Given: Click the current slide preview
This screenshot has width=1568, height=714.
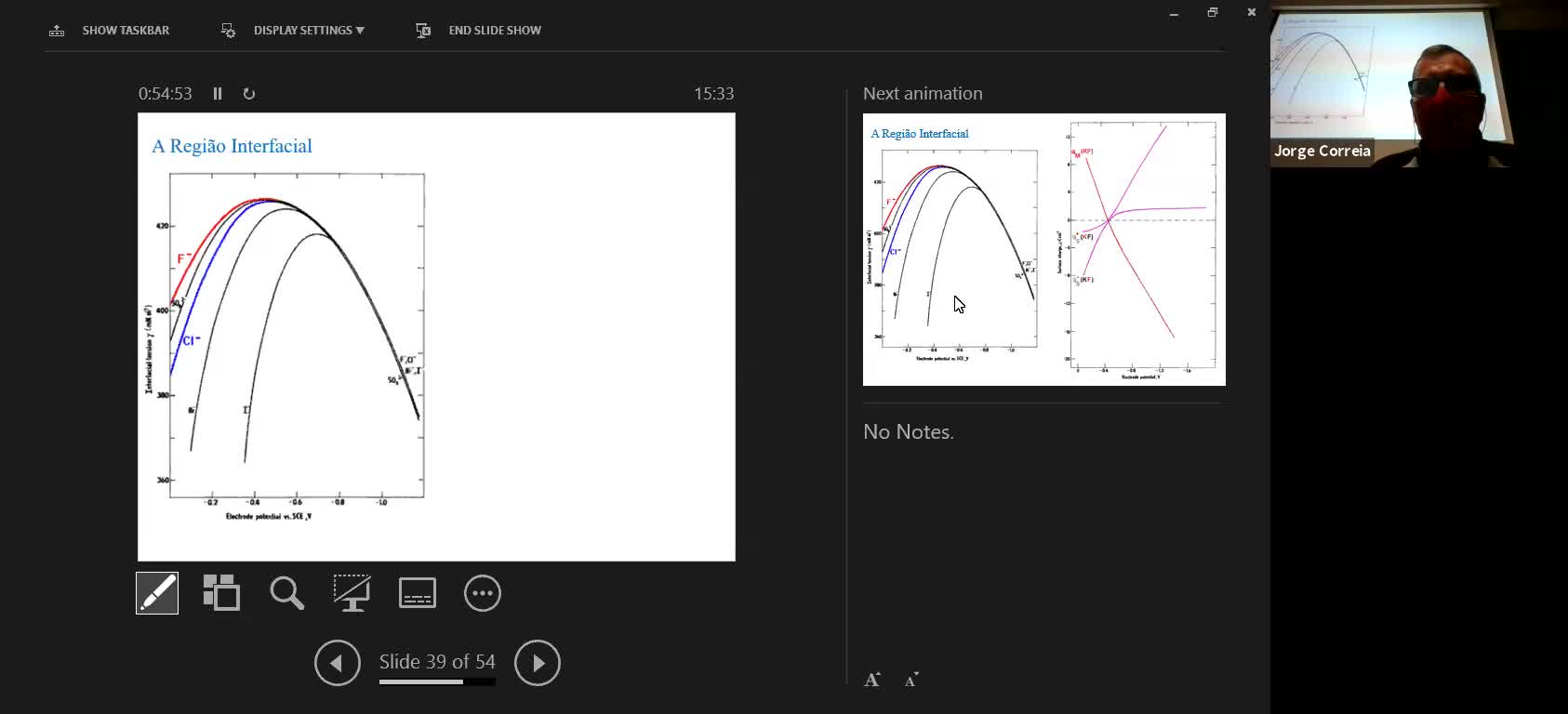Looking at the screenshot, I should pos(436,337).
